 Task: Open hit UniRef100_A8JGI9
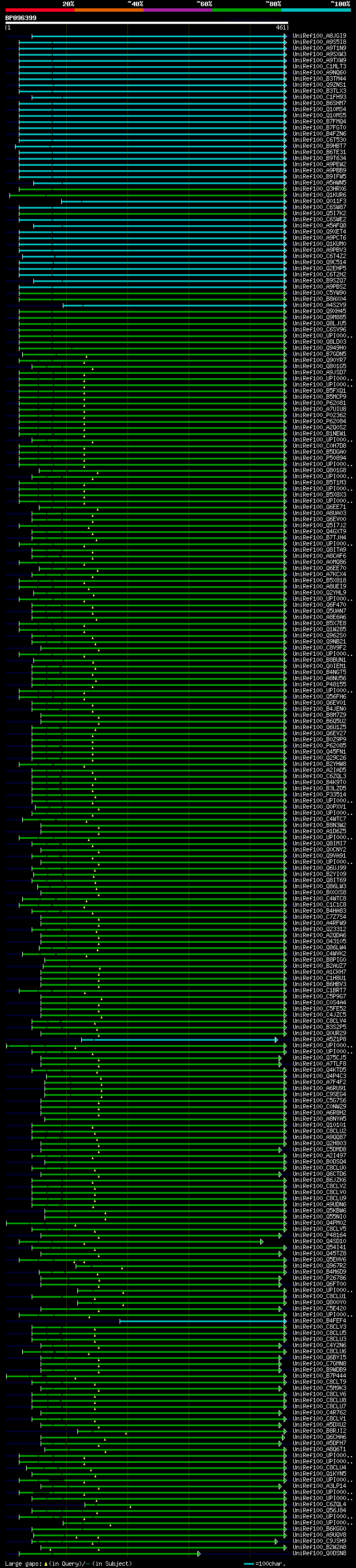click(x=319, y=36)
